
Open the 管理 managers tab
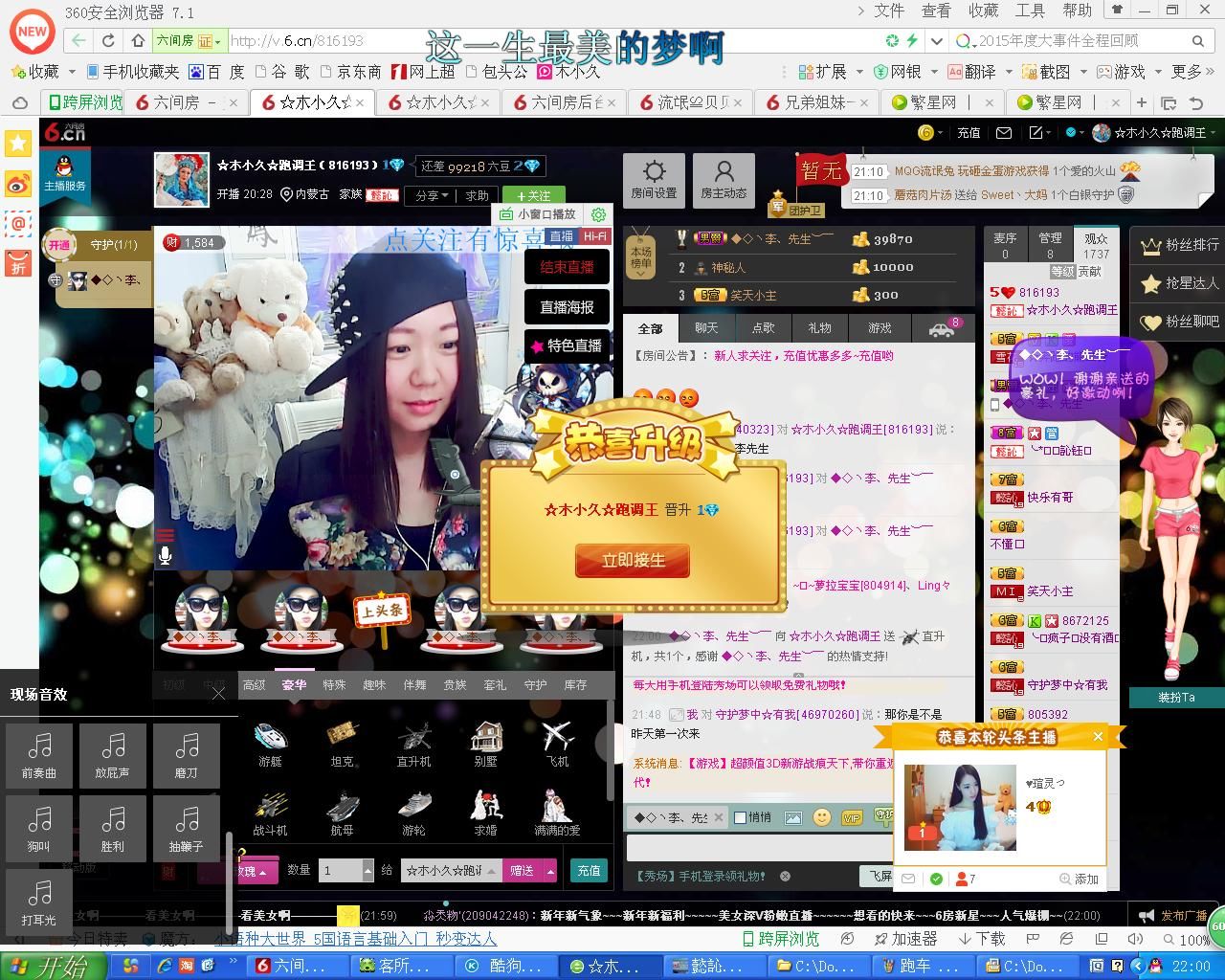click(x=1050, y=245)
